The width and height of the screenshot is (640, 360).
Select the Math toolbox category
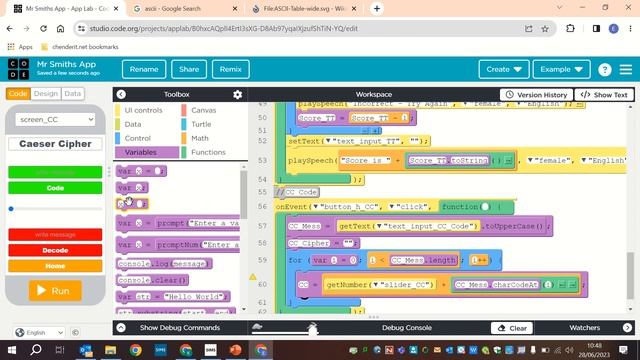point(200,138)
